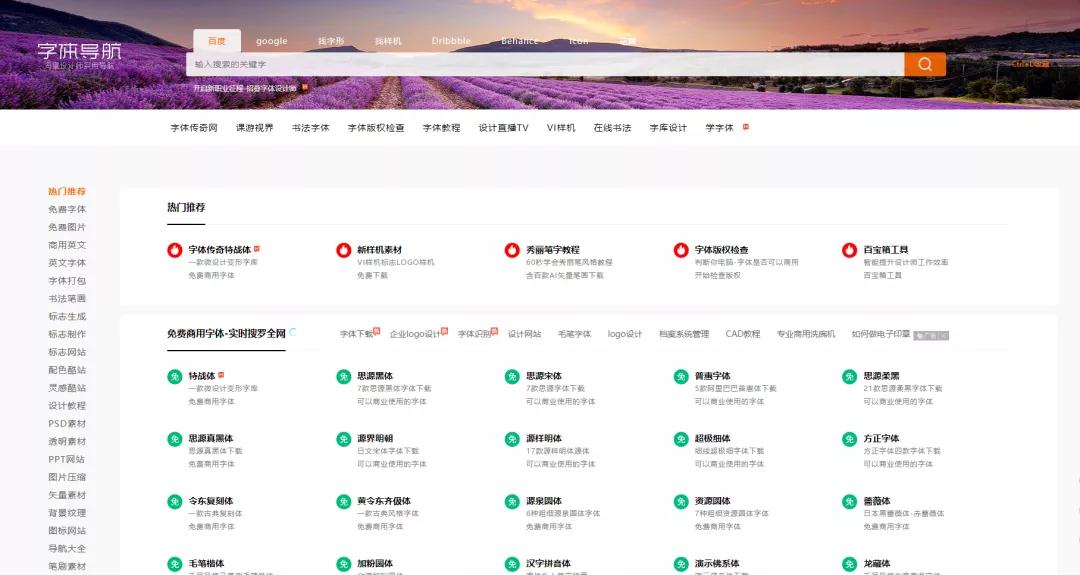
Task: Click the green 免 badge beside 思源宋体
Action: click(512, 376)
